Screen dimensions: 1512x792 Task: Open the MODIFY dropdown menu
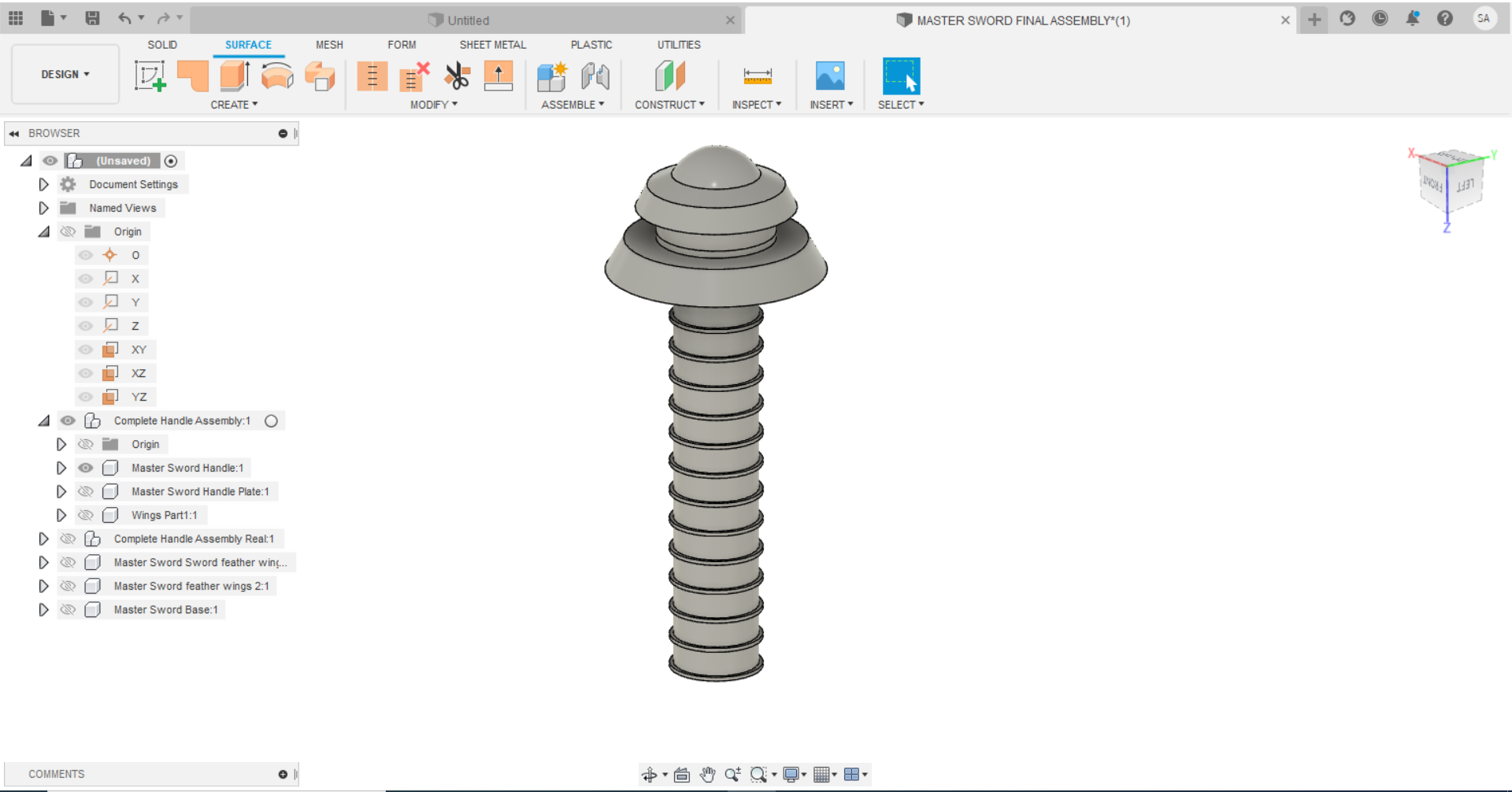[x=434, y=105]
